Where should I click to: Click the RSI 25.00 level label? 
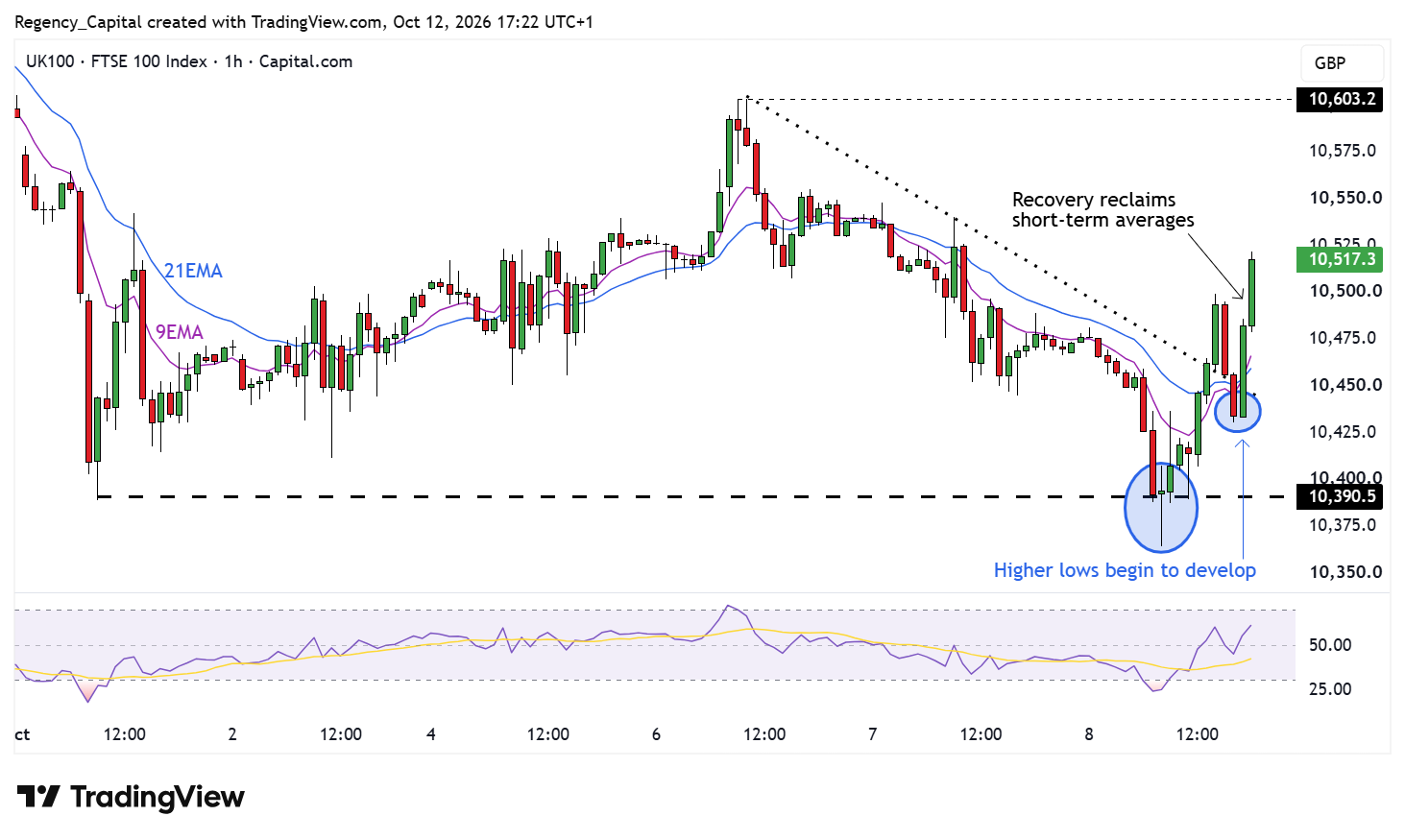pyautogui.click(x=1330, y=689)
